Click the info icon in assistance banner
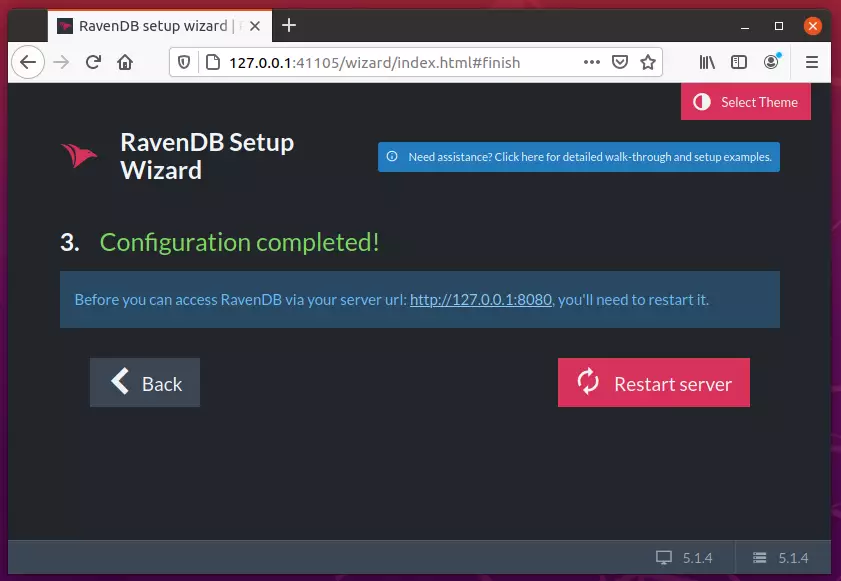841x581 pixels. point(392,156)
